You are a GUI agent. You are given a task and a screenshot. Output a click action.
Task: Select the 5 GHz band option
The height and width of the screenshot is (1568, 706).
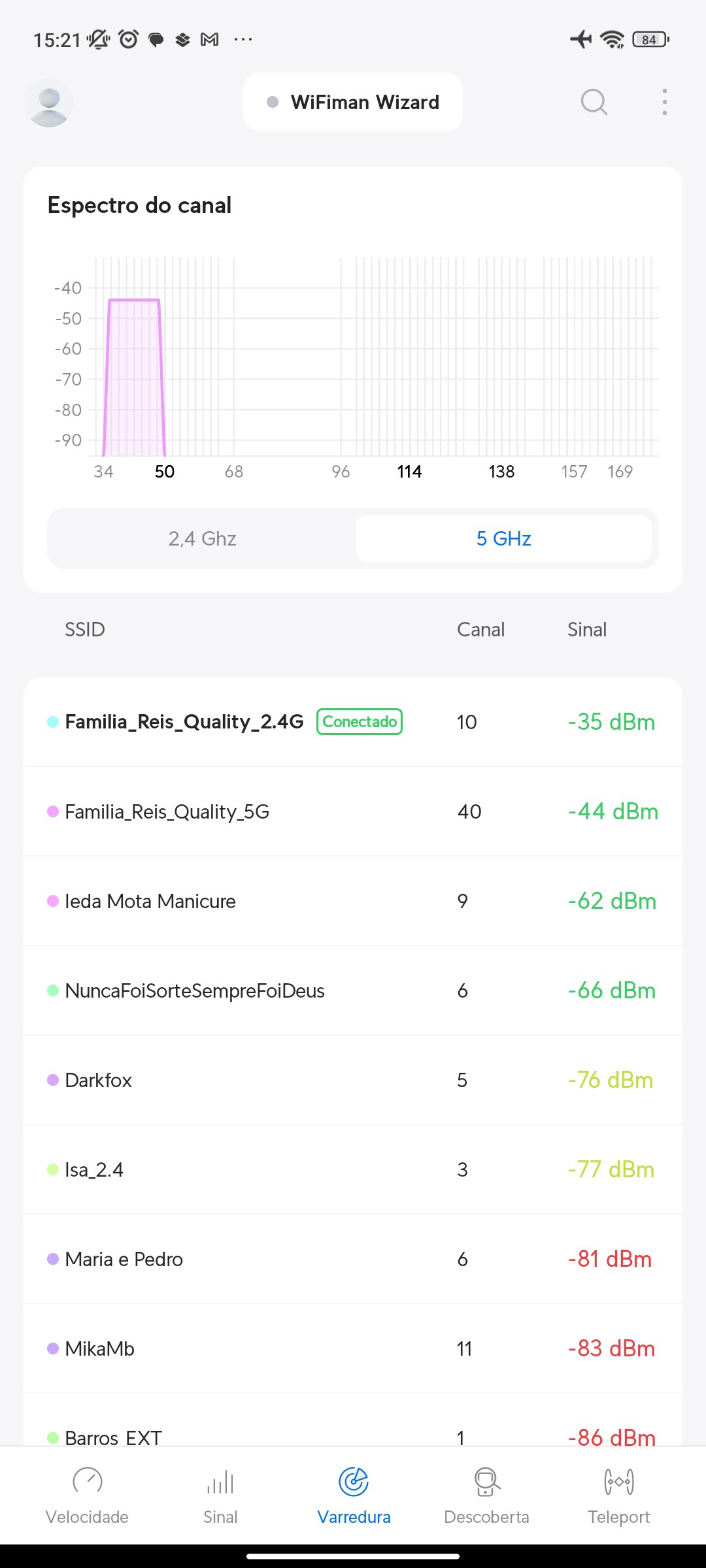[x=503, y=538]
